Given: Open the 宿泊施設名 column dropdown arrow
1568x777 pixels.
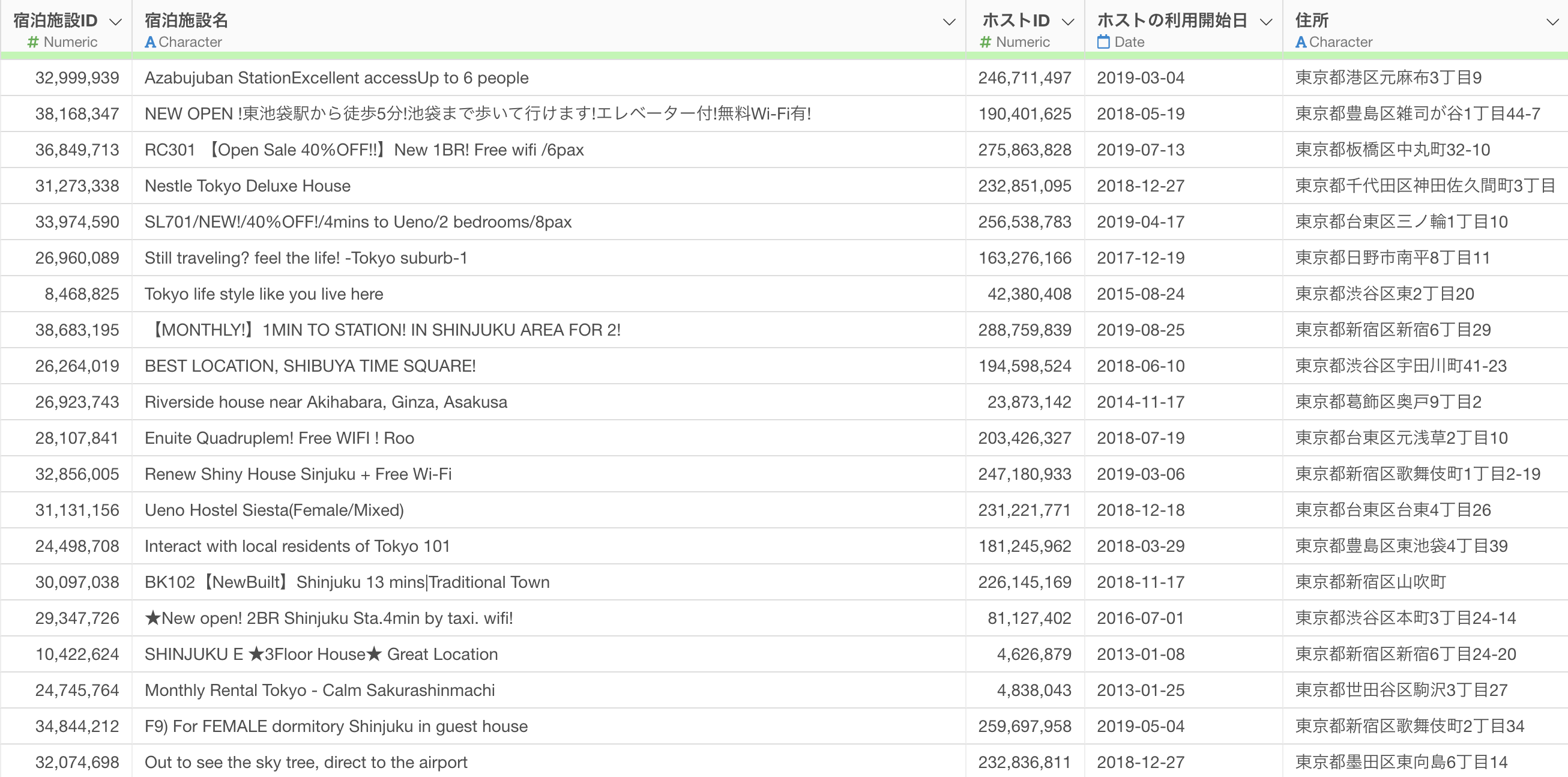Looking at the screenshot, I should [948, 22].
